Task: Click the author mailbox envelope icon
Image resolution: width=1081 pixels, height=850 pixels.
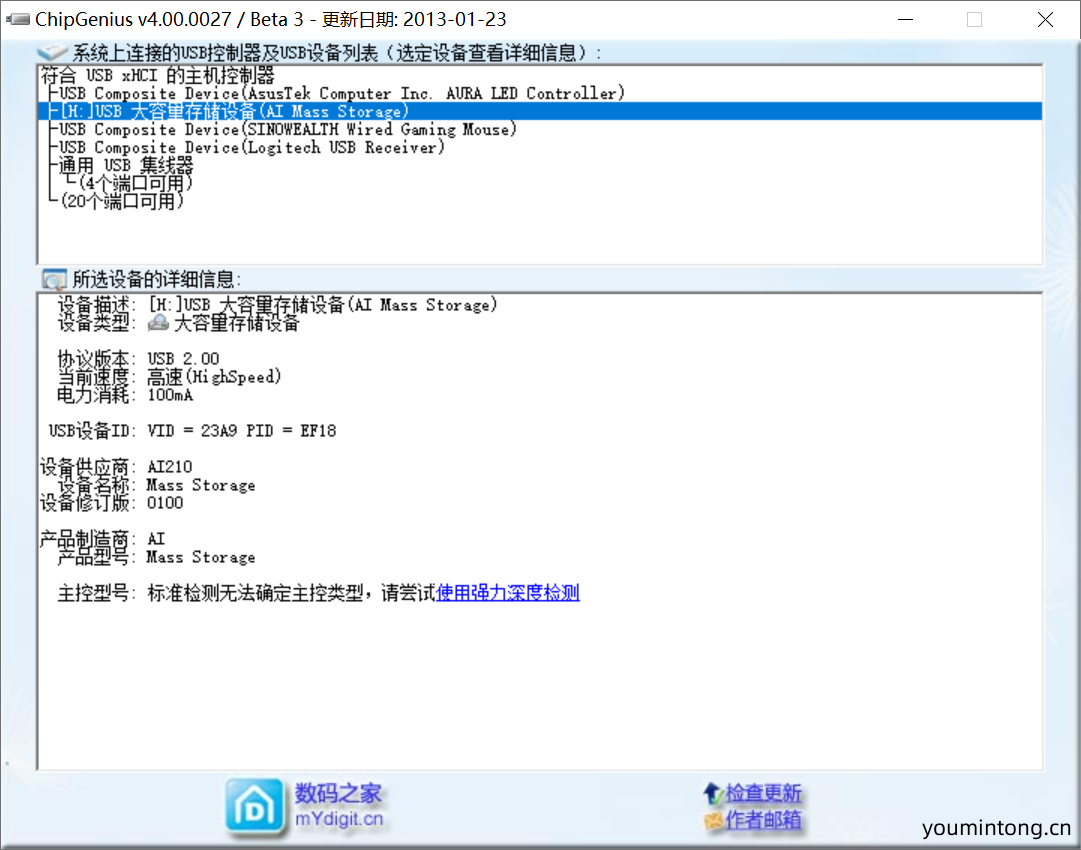Action: [713, 820]
